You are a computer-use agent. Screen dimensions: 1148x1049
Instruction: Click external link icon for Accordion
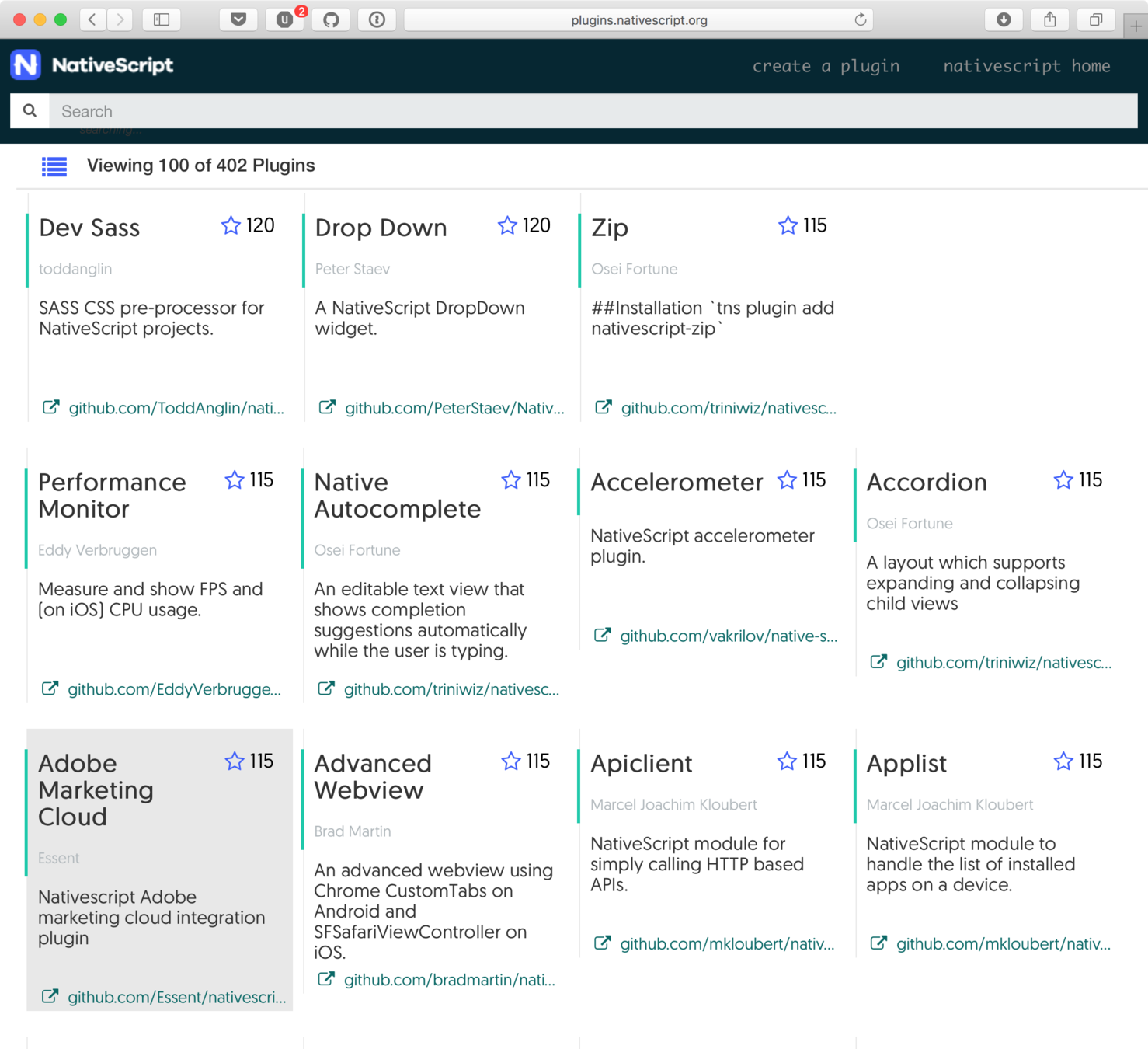click(878, 662)
